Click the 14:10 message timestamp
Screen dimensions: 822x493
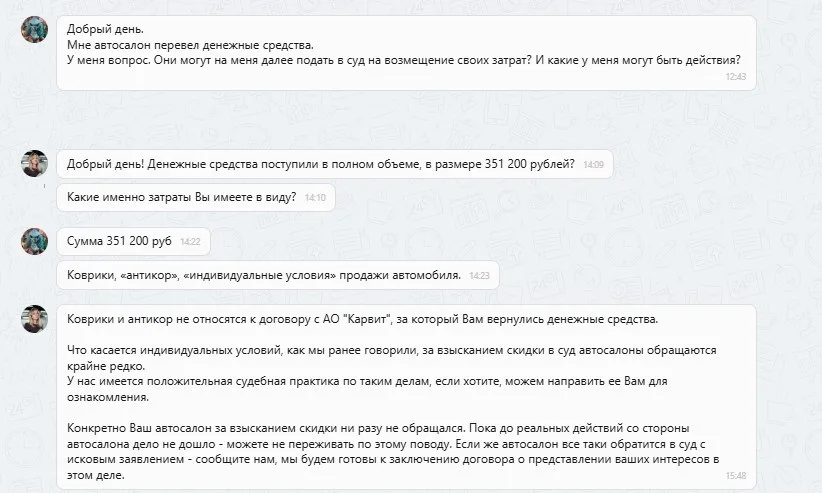(315, 198)
